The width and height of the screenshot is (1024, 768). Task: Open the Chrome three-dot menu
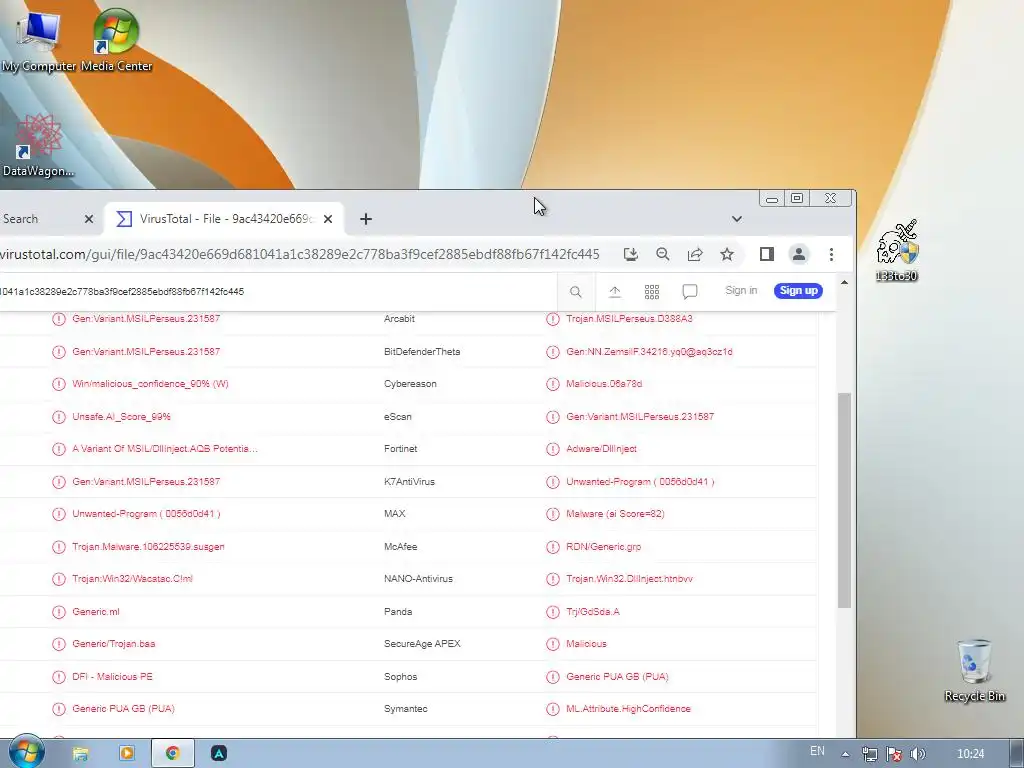tap(831, 254)
